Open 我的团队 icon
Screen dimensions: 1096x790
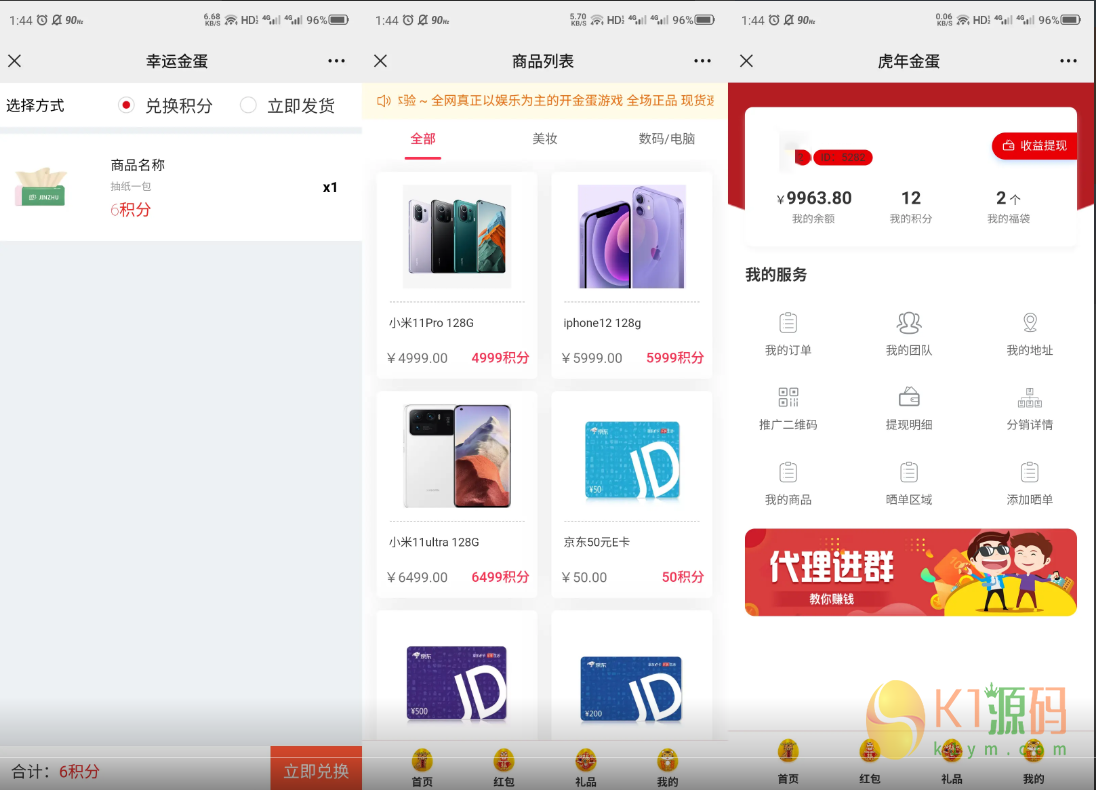909,323
